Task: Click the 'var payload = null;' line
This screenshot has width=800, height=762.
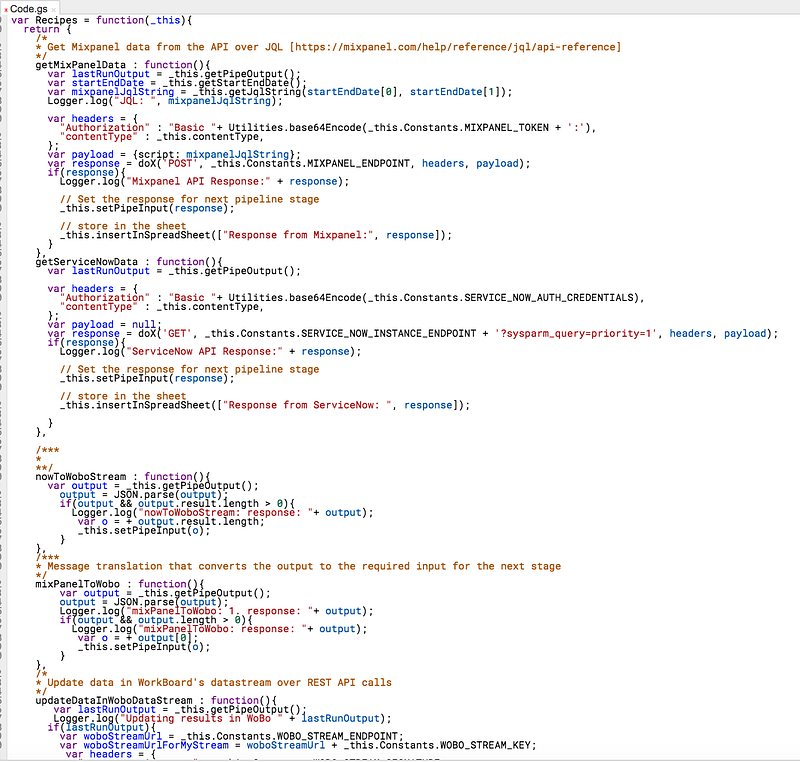Action: (105, 324)
